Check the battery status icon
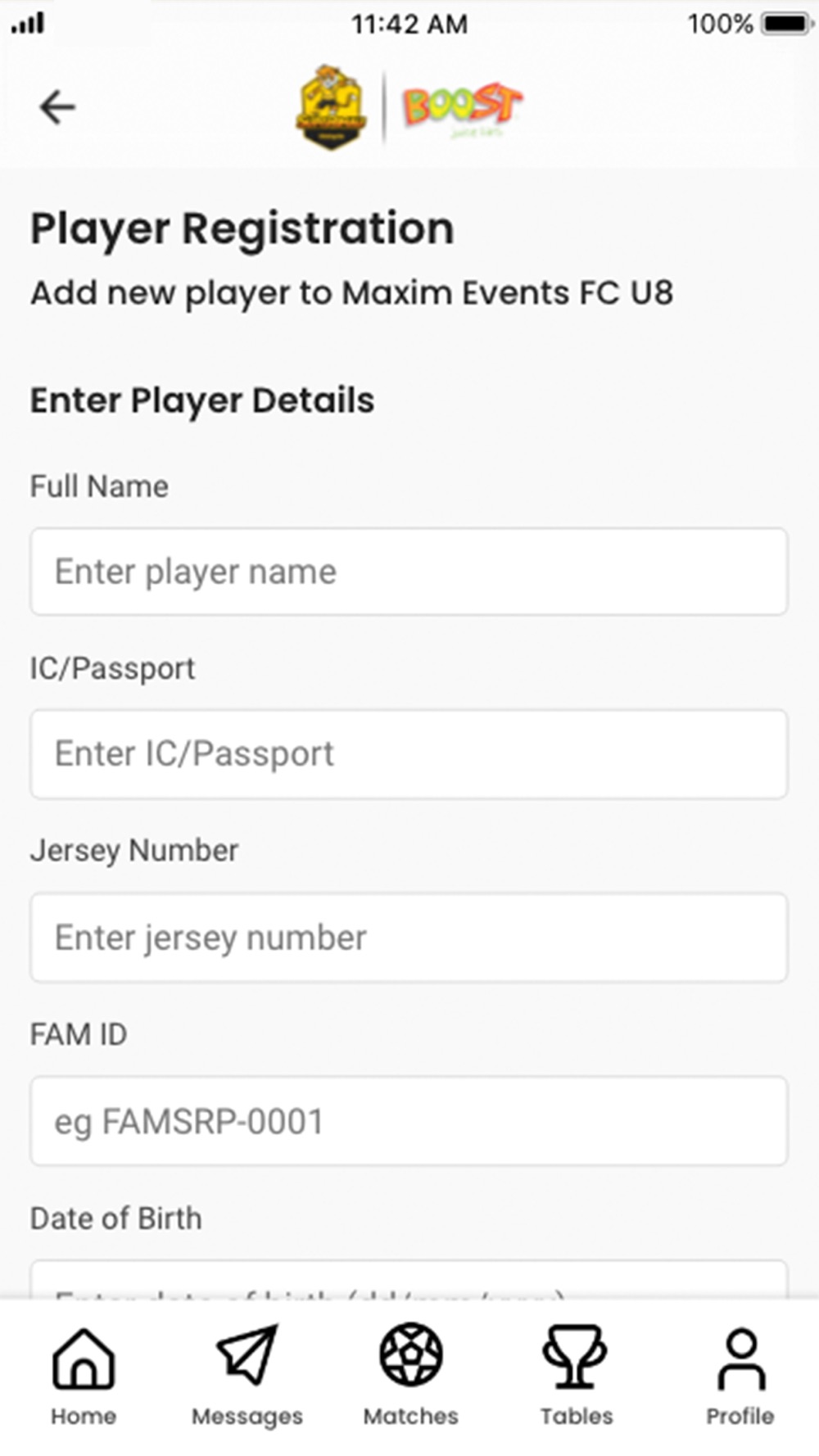This screenshot has width=819, height=1456. pos(785,24)
